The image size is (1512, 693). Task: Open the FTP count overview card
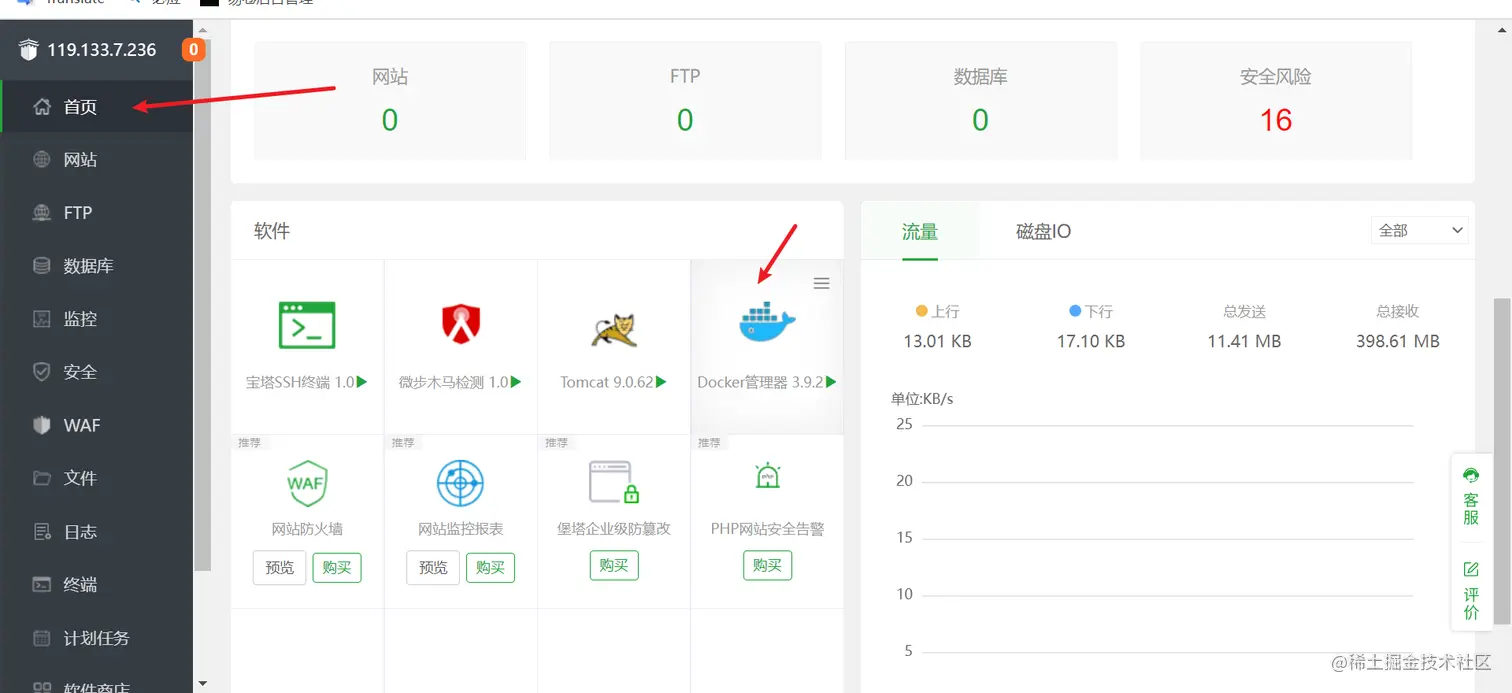coord(685,101)
